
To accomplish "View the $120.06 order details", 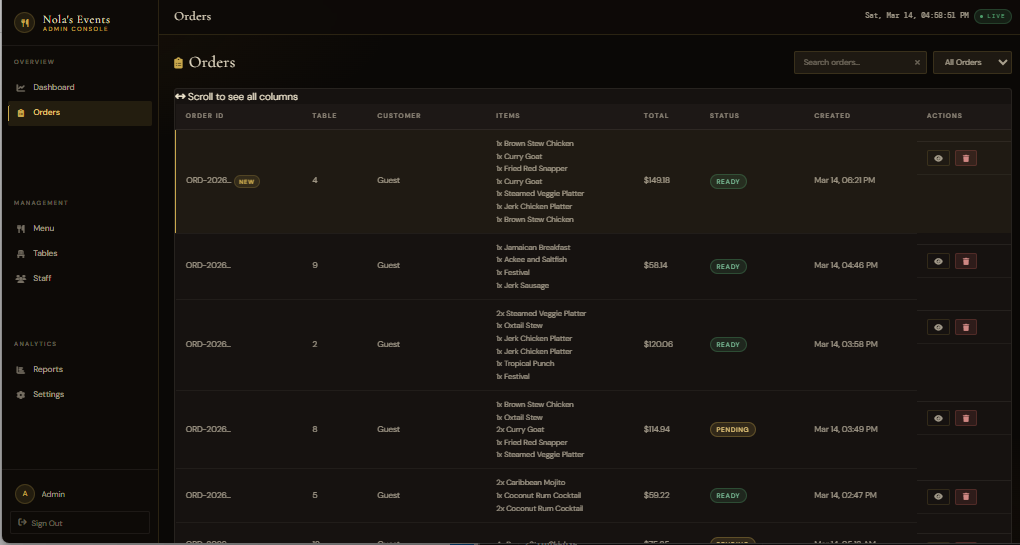I will coord(938,327).
